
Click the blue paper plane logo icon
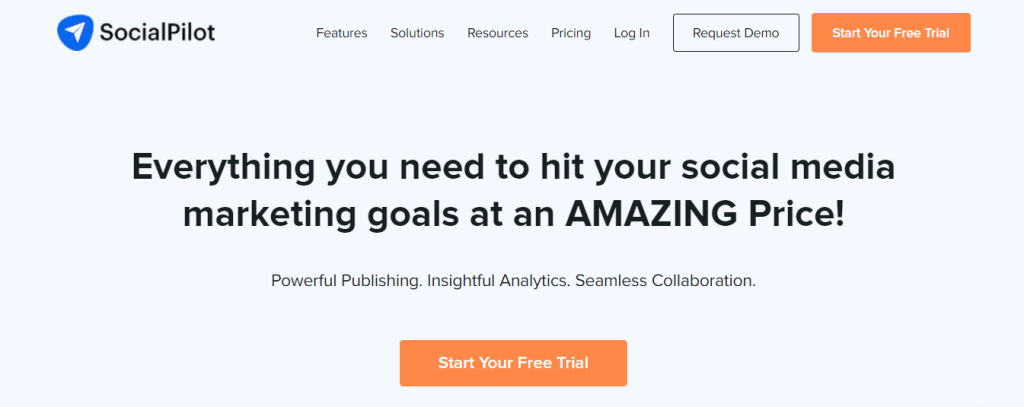tap(76, 33)
